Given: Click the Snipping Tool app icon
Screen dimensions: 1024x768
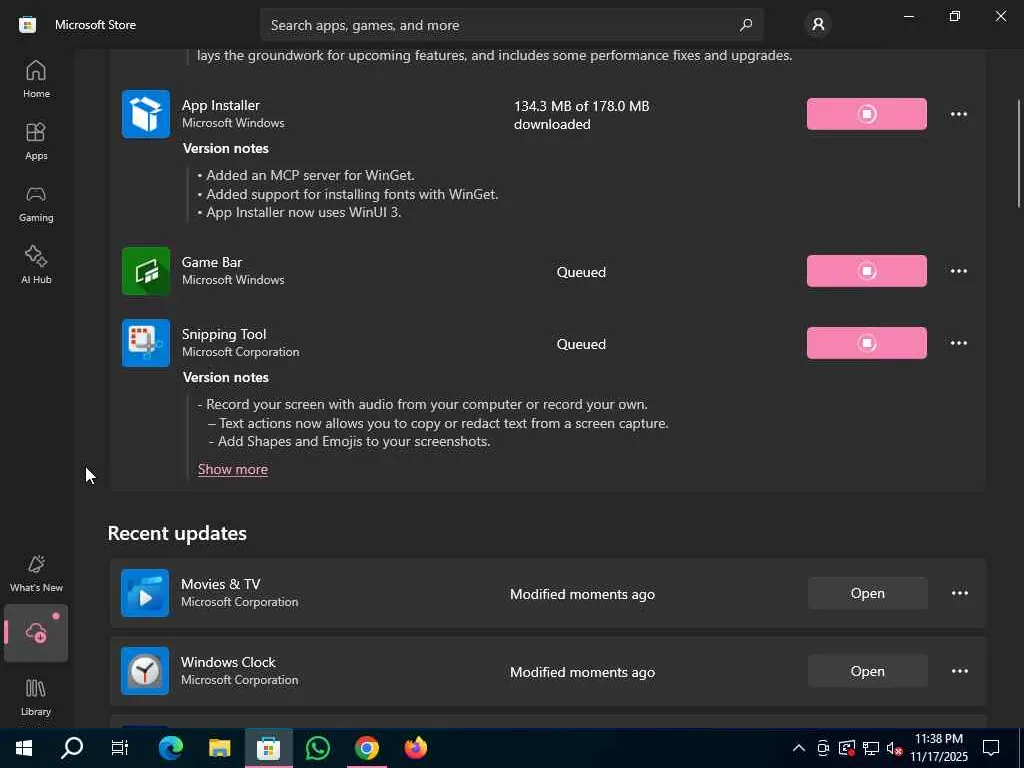Looking at the screenshot, I should coord(146,343).
